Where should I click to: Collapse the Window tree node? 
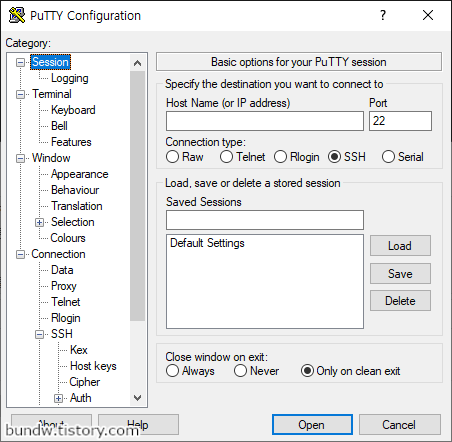(x=20, y=158)
